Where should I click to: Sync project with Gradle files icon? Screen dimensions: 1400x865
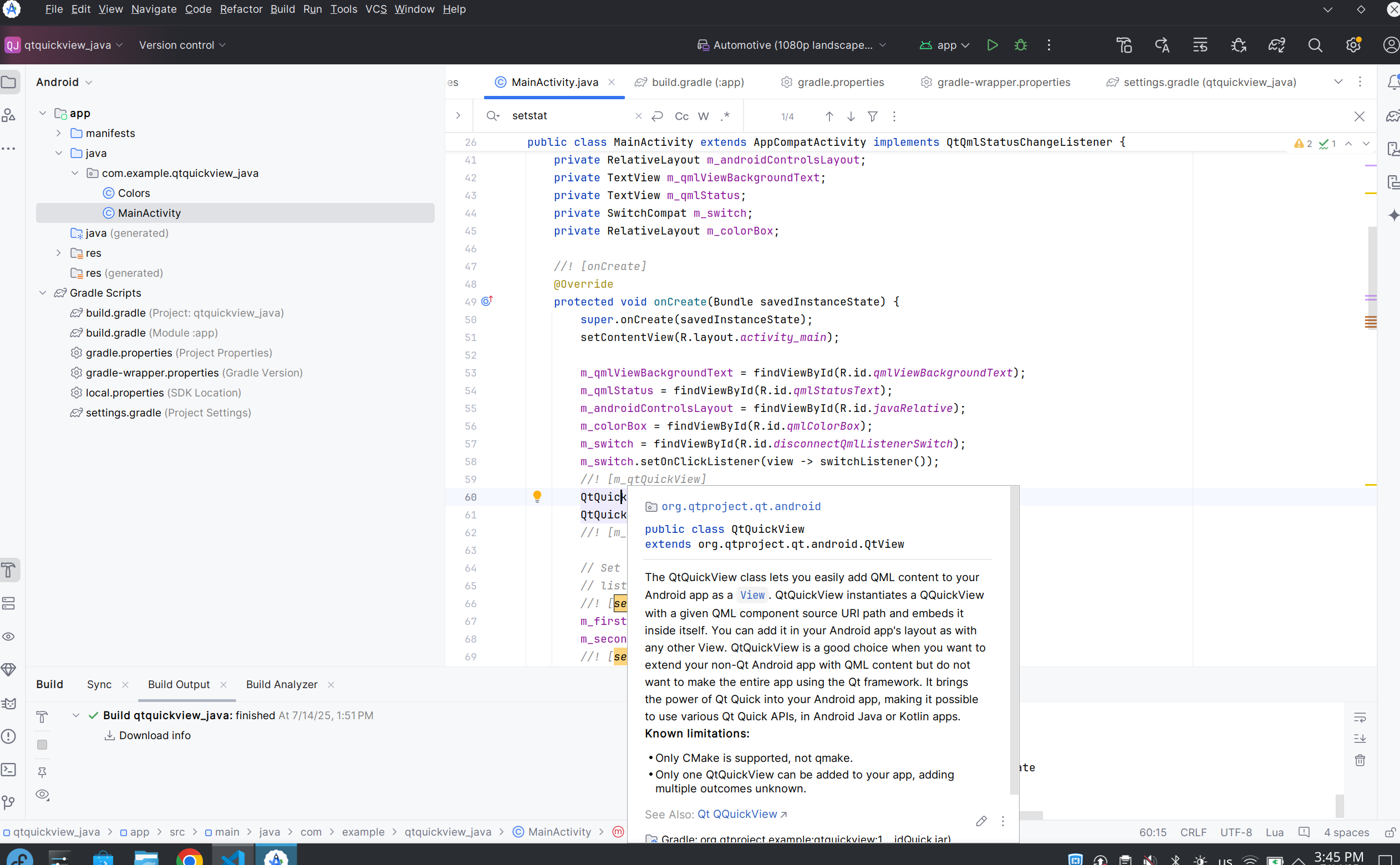[x=1276, y=45]
